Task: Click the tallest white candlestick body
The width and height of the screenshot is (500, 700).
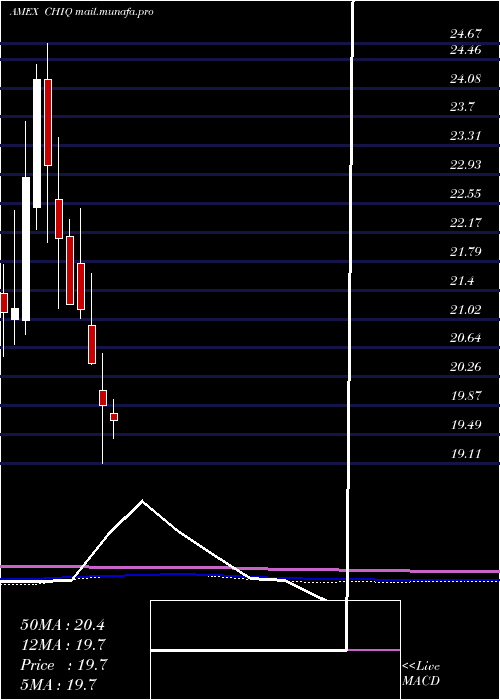Action: point(26,249)
